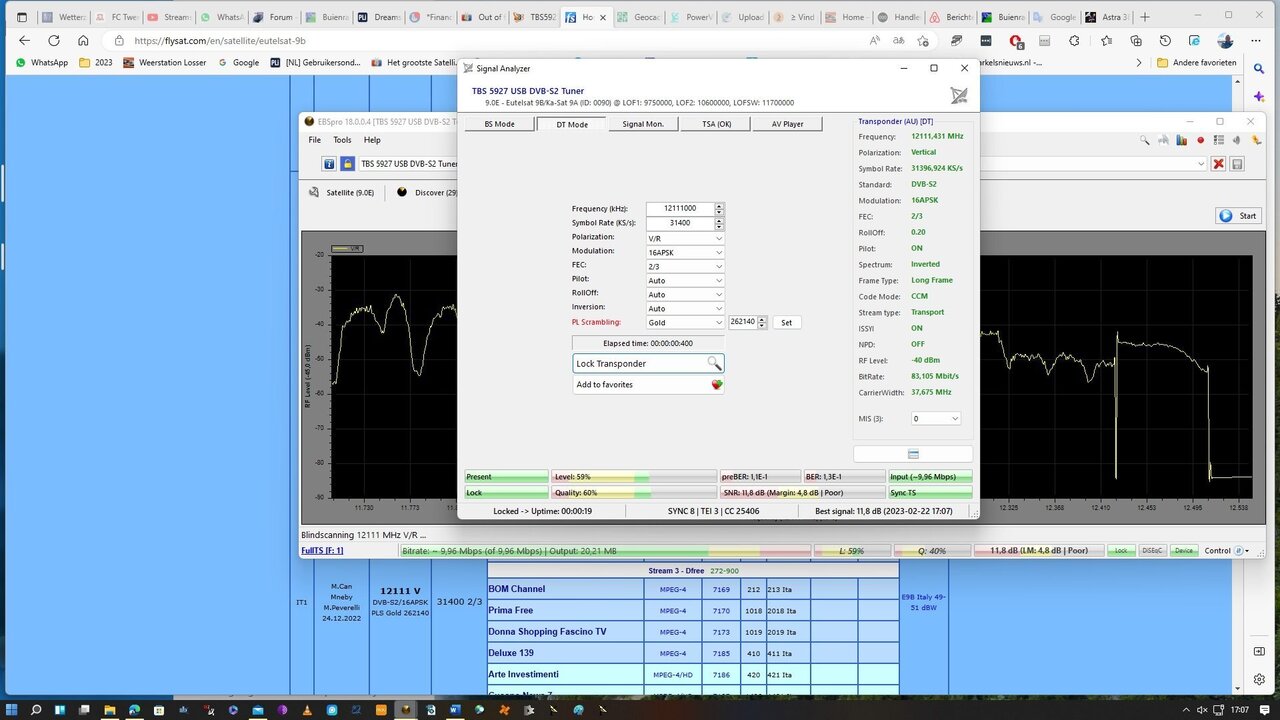
Task: Click the padlock icon beside the tuner name
Action: (346, 164)
